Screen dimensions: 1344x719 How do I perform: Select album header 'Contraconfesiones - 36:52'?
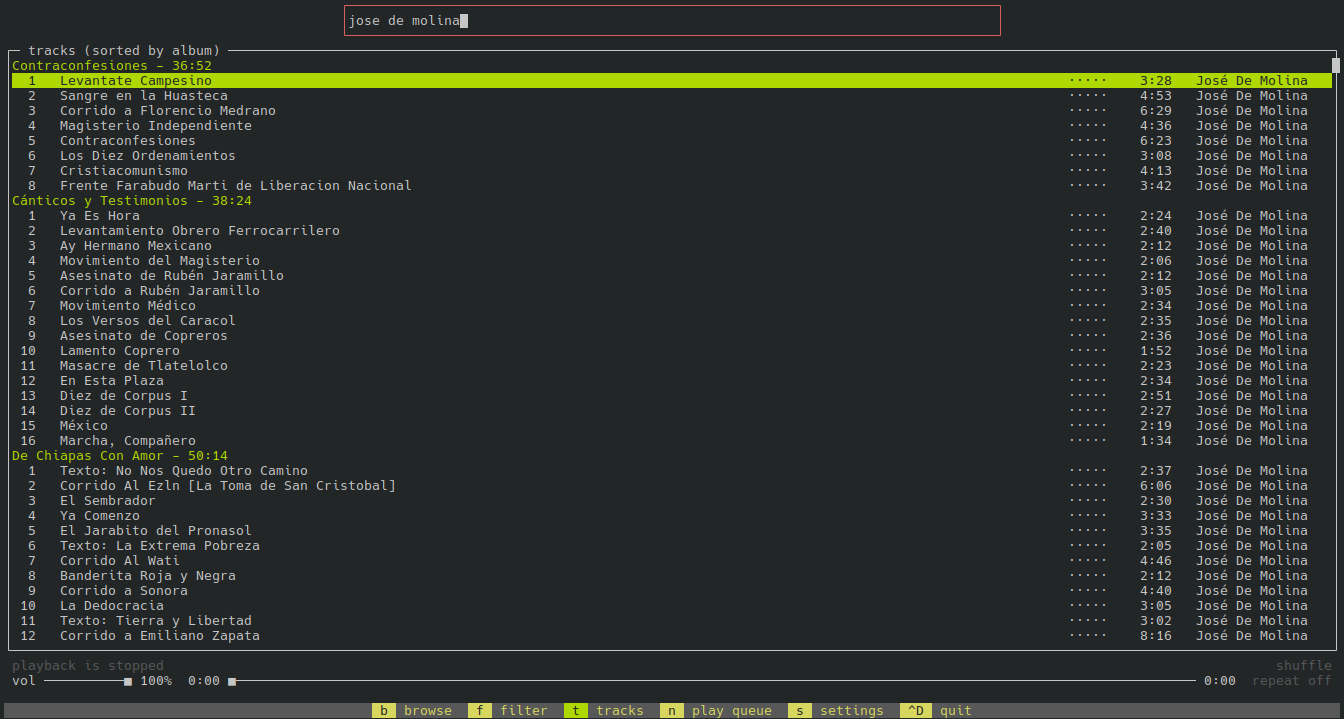112,66
